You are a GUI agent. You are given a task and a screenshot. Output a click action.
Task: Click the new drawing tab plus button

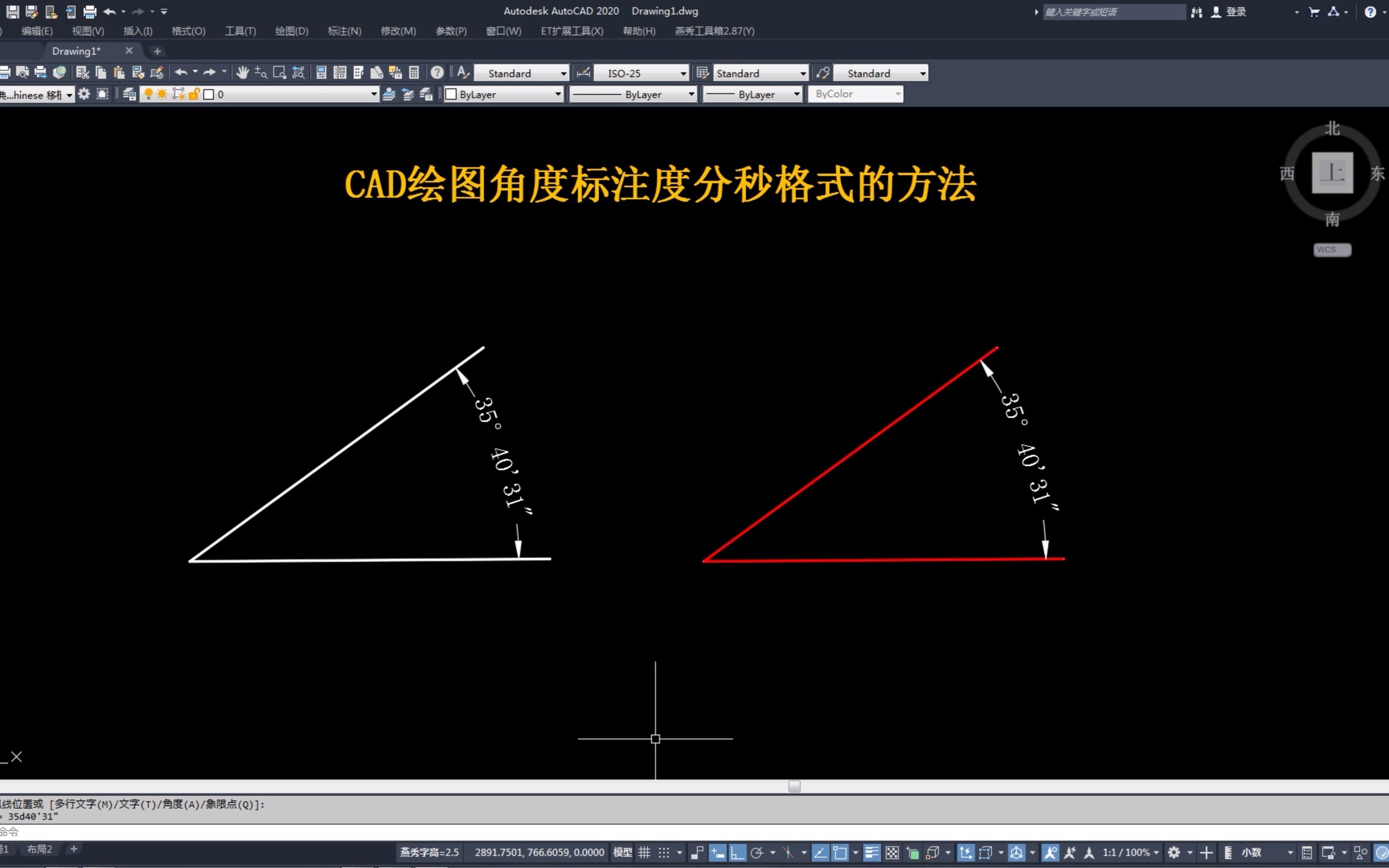[x=157, y=51]
